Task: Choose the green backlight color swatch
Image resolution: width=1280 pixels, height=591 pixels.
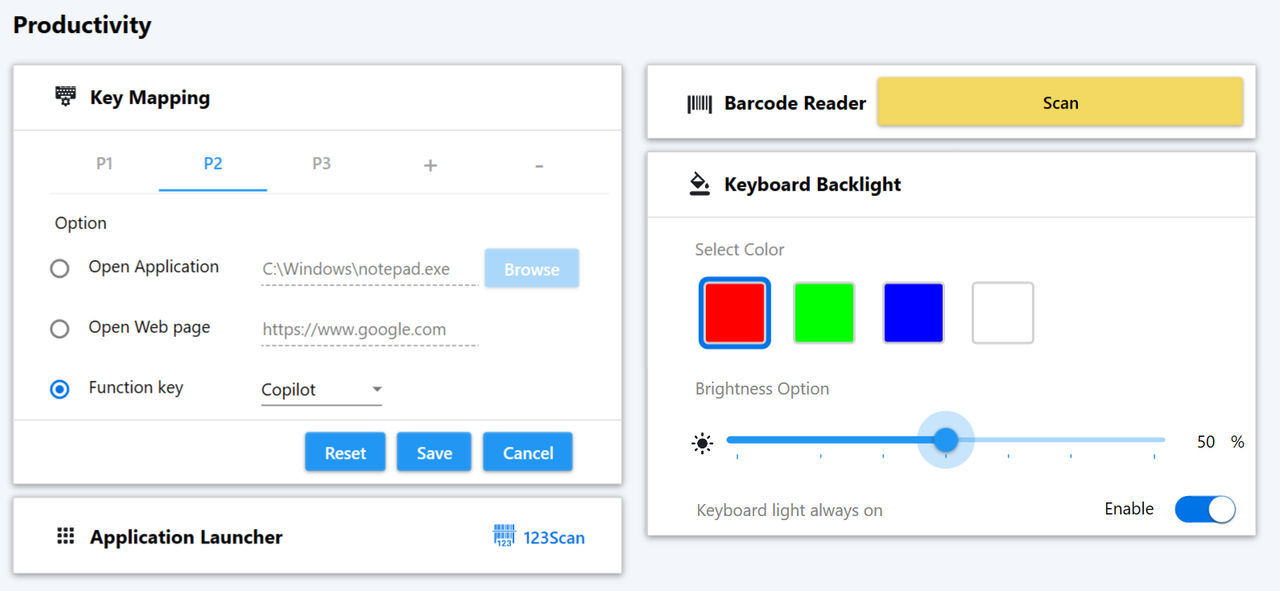Action: click(824, 313)
